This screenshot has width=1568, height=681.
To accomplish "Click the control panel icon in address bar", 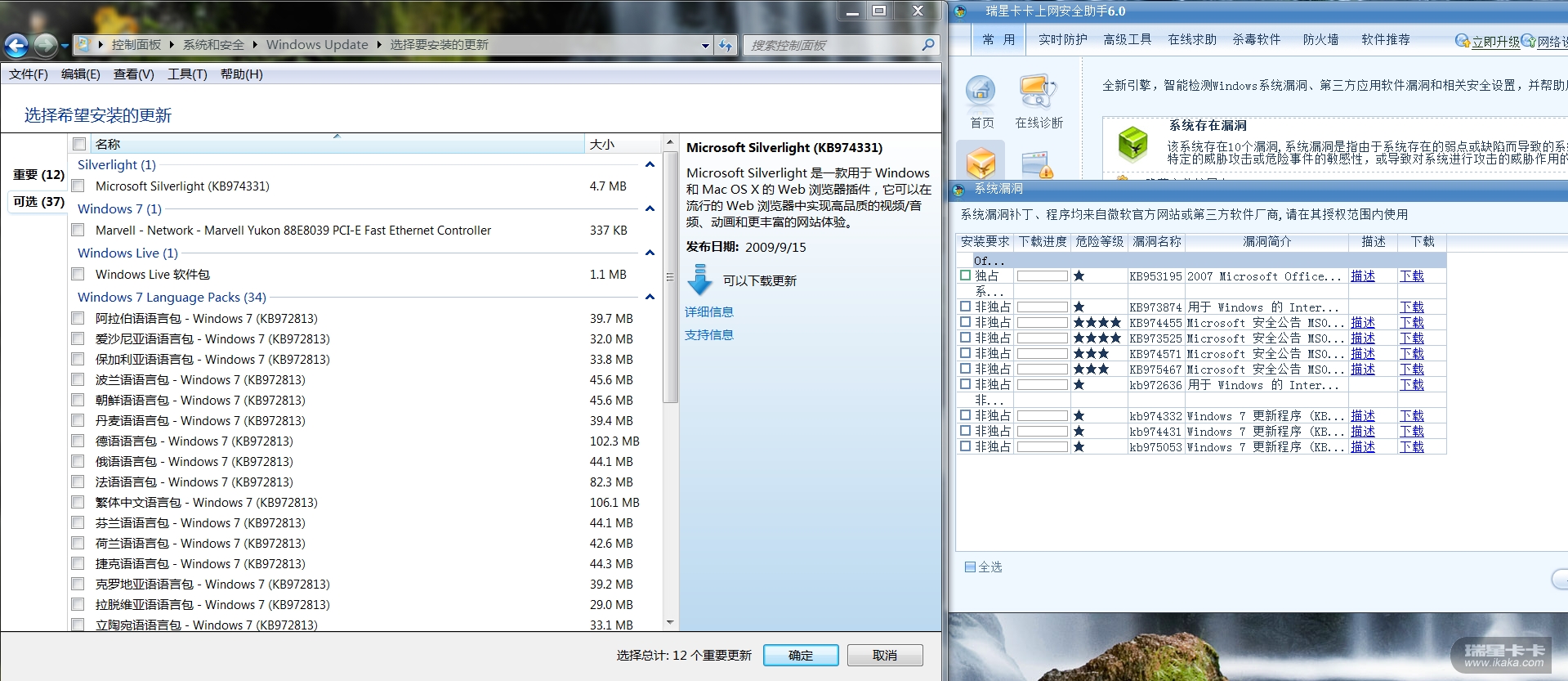I will point(83,44).
